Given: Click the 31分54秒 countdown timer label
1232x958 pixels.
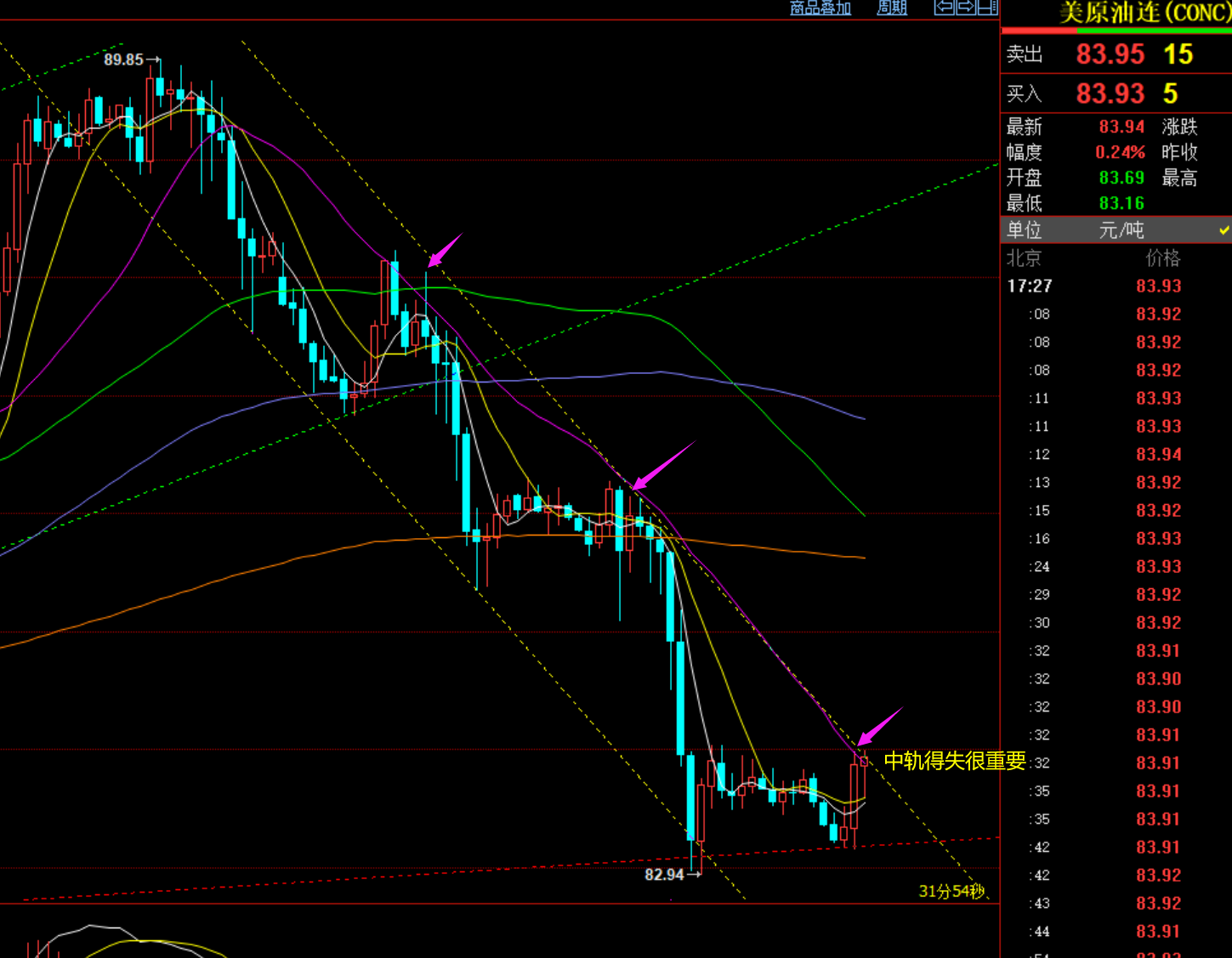Looking at the screenshot, I should pyautogui.click(x=951, y=891).
